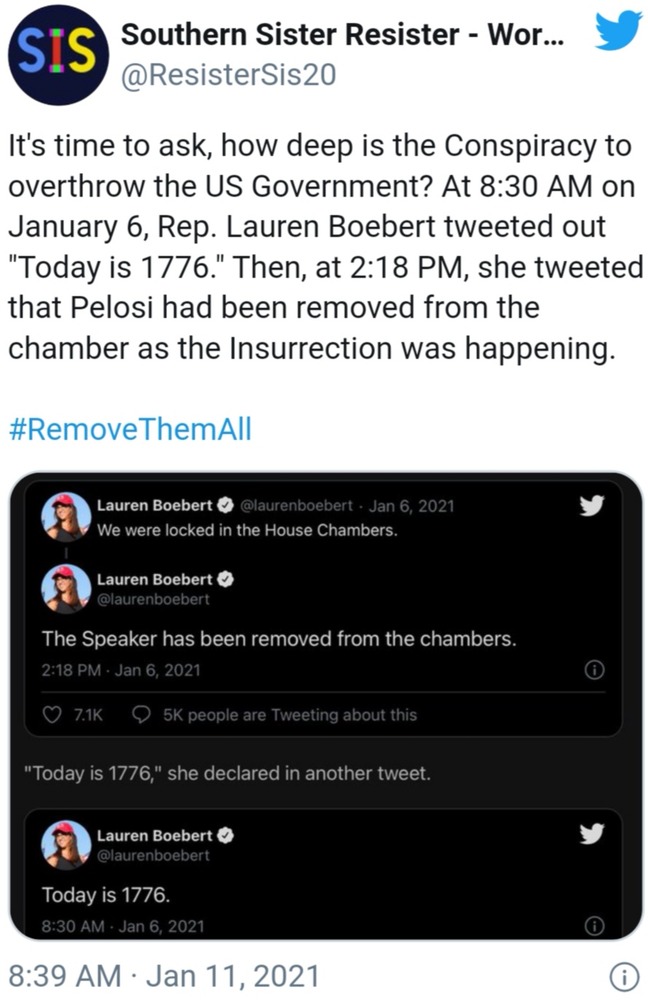This screenshot has width=648, height=1000.
Task: Click the SIS profile avatar
Action: click(x=58, y=55)
